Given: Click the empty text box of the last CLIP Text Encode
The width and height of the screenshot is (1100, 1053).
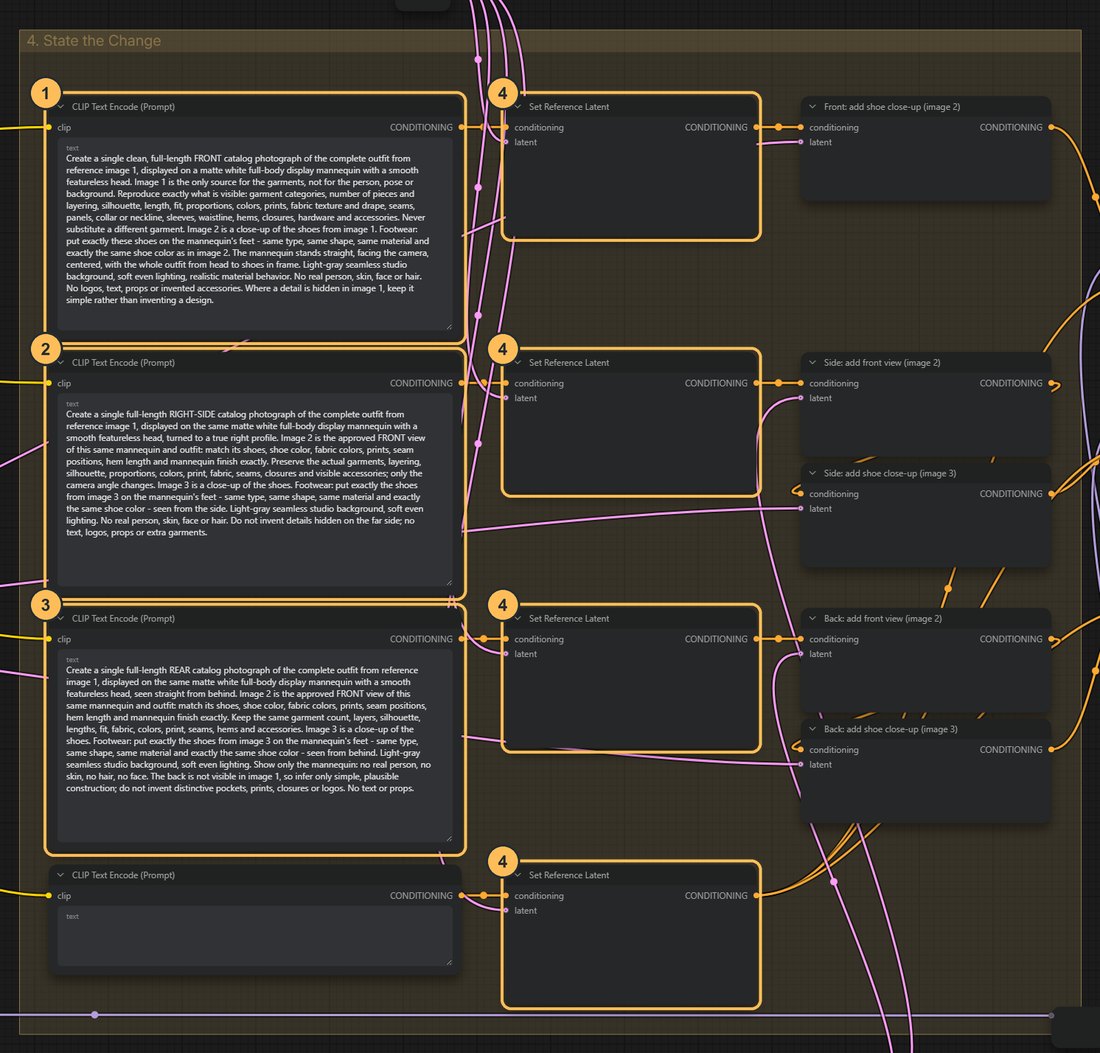Looking at the screenshot, I should pos(255,936).
